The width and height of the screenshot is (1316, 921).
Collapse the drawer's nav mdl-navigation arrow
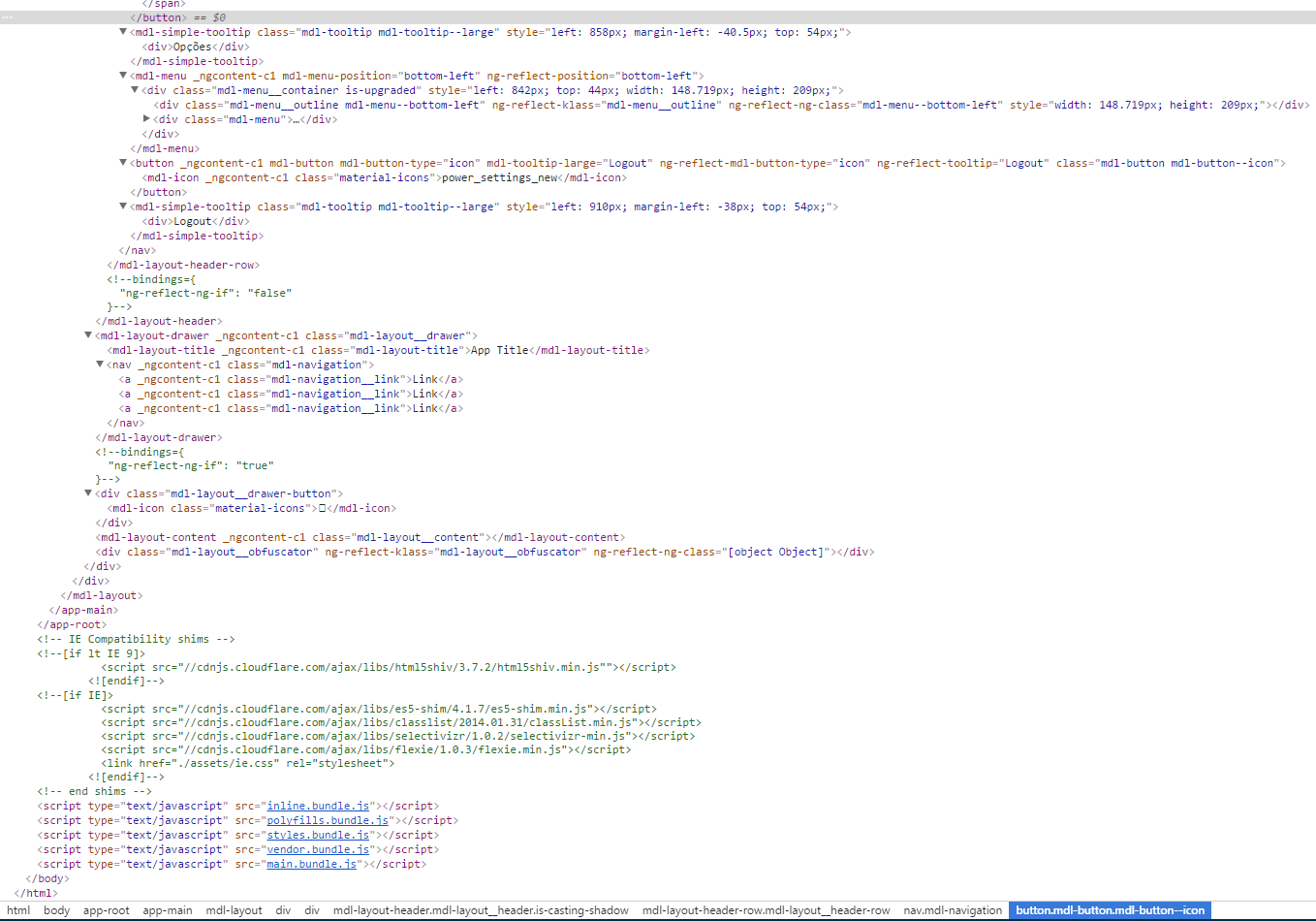click(100, 365)
